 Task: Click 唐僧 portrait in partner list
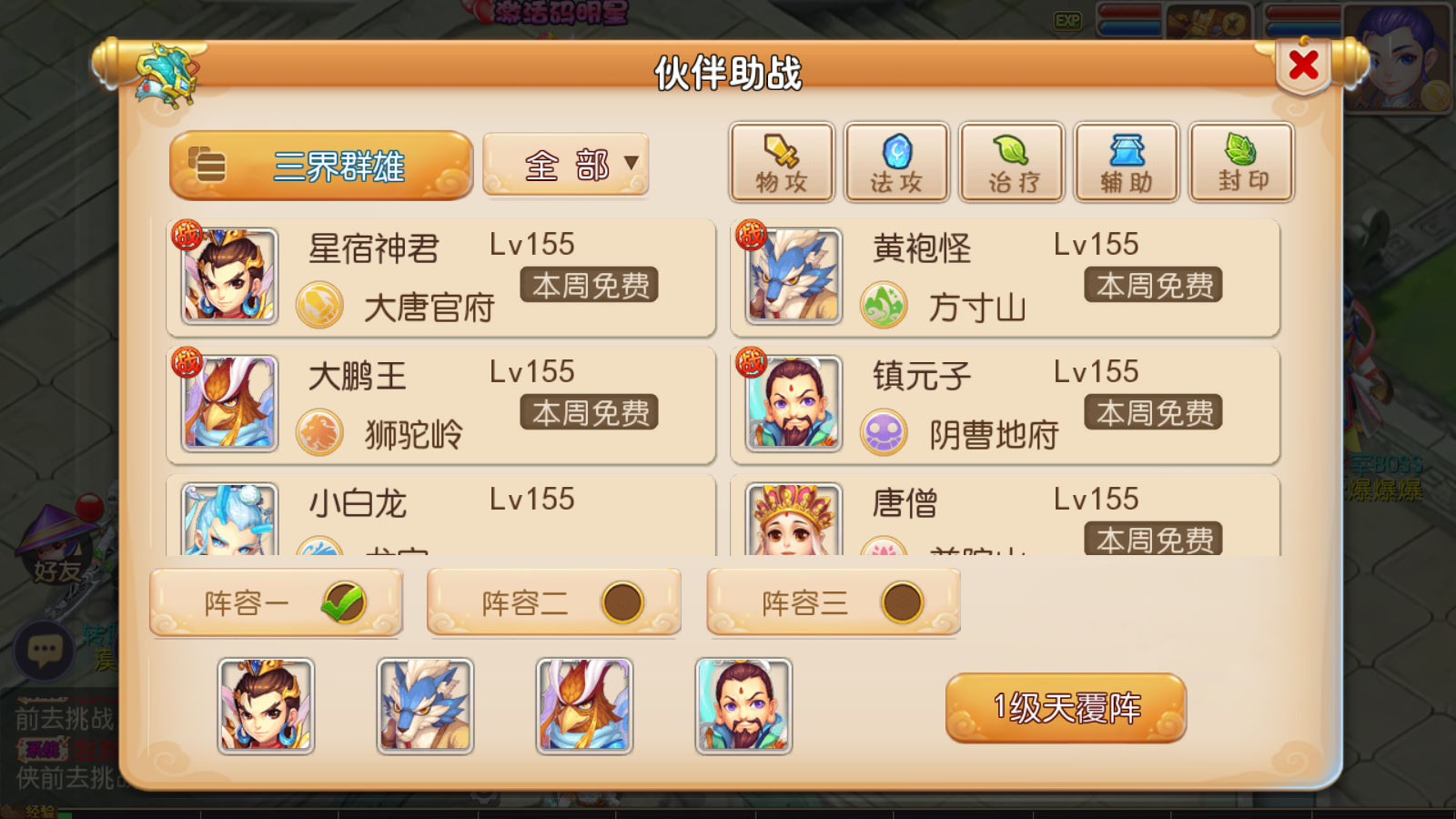pos(794,519)
